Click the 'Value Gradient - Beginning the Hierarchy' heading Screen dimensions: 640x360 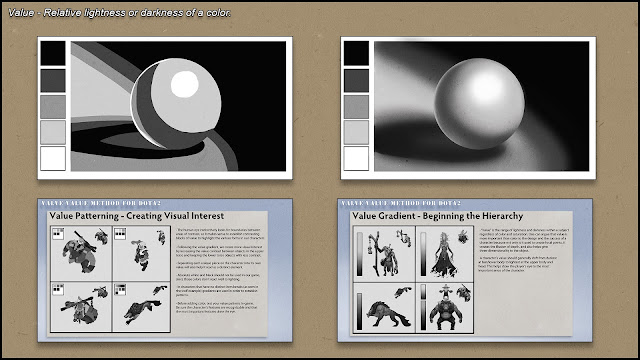pos(438,216)
